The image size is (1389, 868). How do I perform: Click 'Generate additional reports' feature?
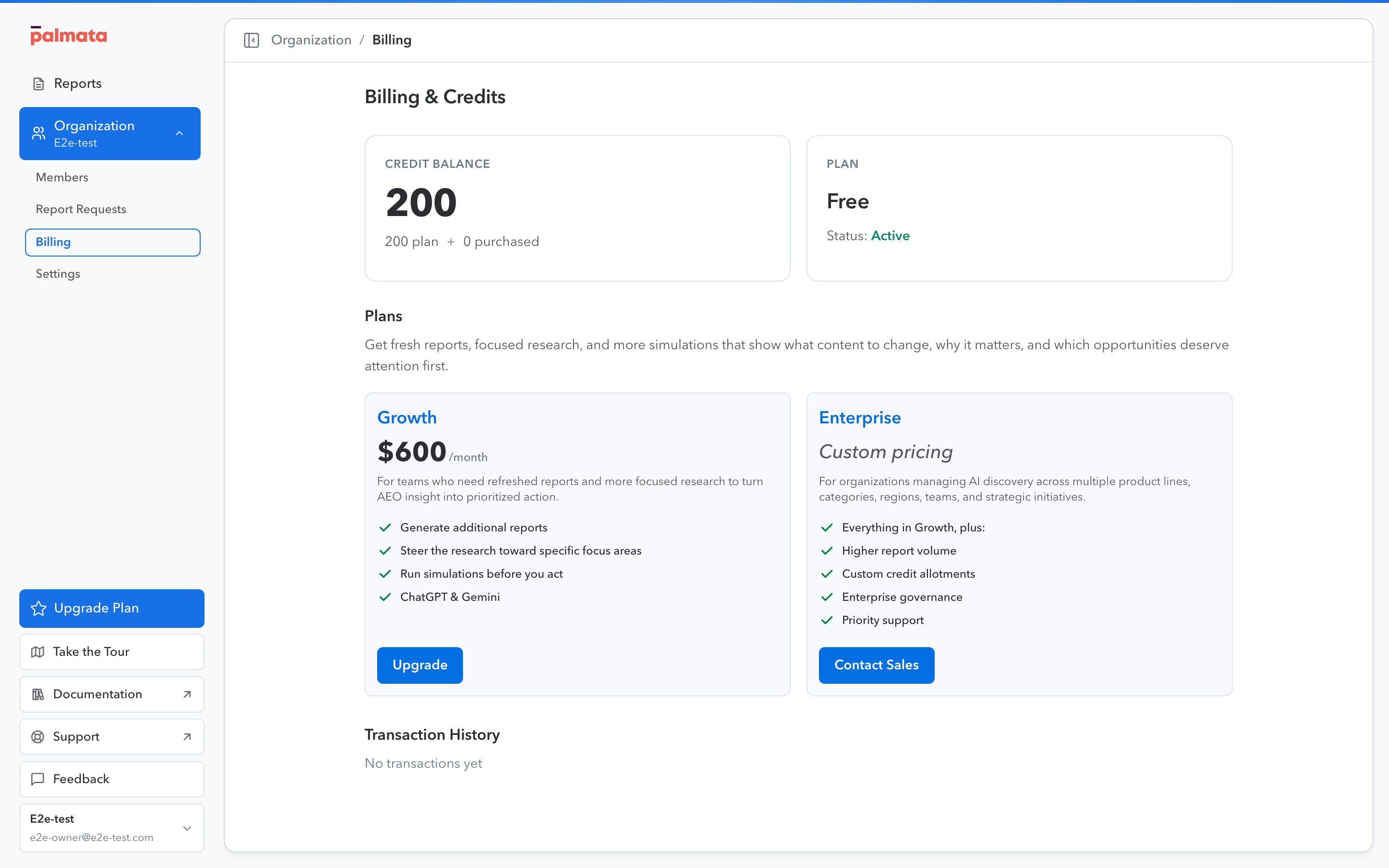pos(474,528)
